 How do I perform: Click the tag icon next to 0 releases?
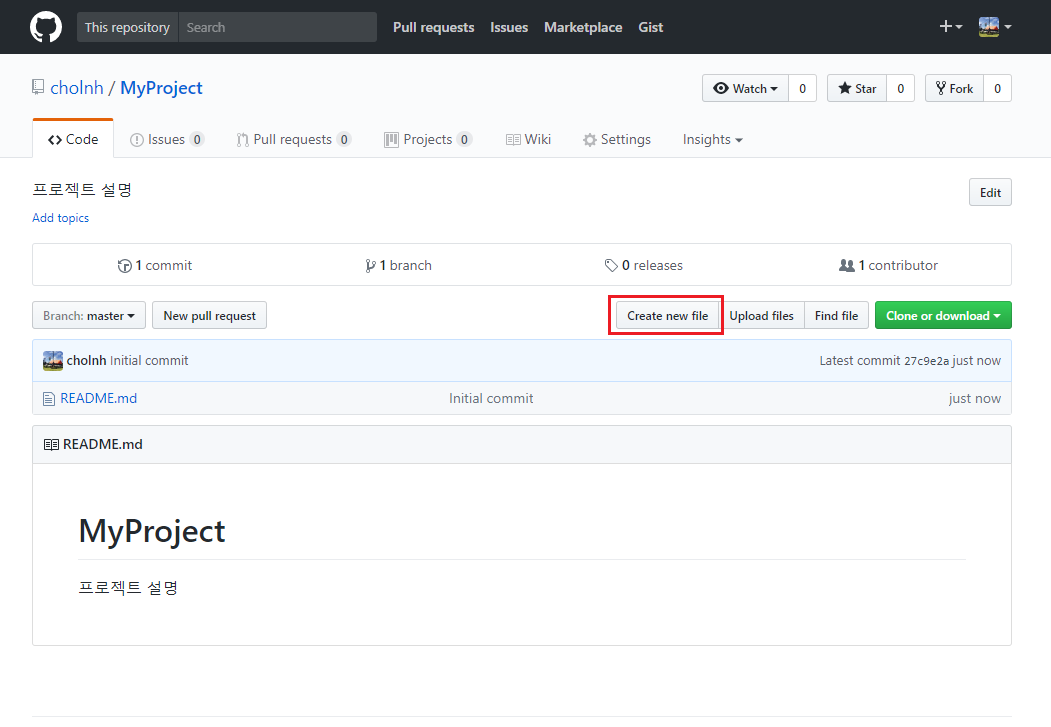[x=611, y=266]
